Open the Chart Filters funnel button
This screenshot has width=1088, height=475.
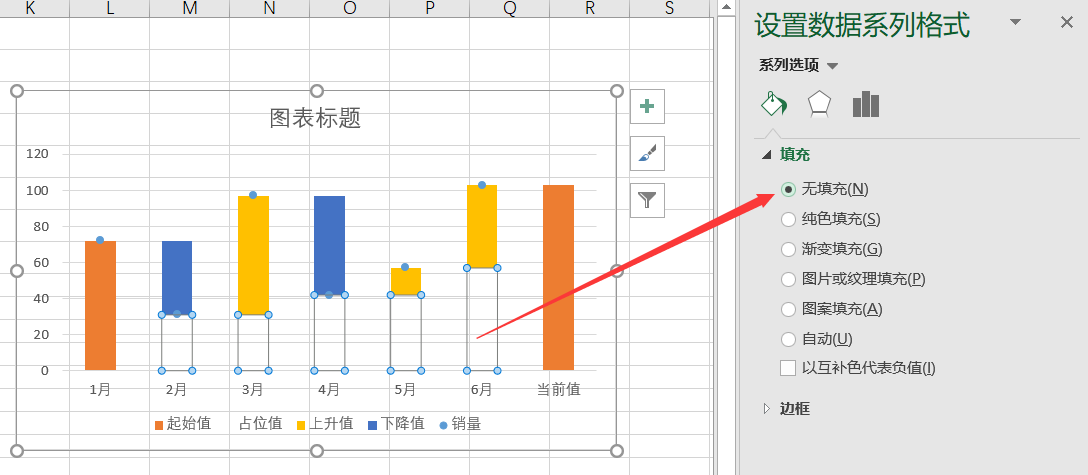coord(647,200)
